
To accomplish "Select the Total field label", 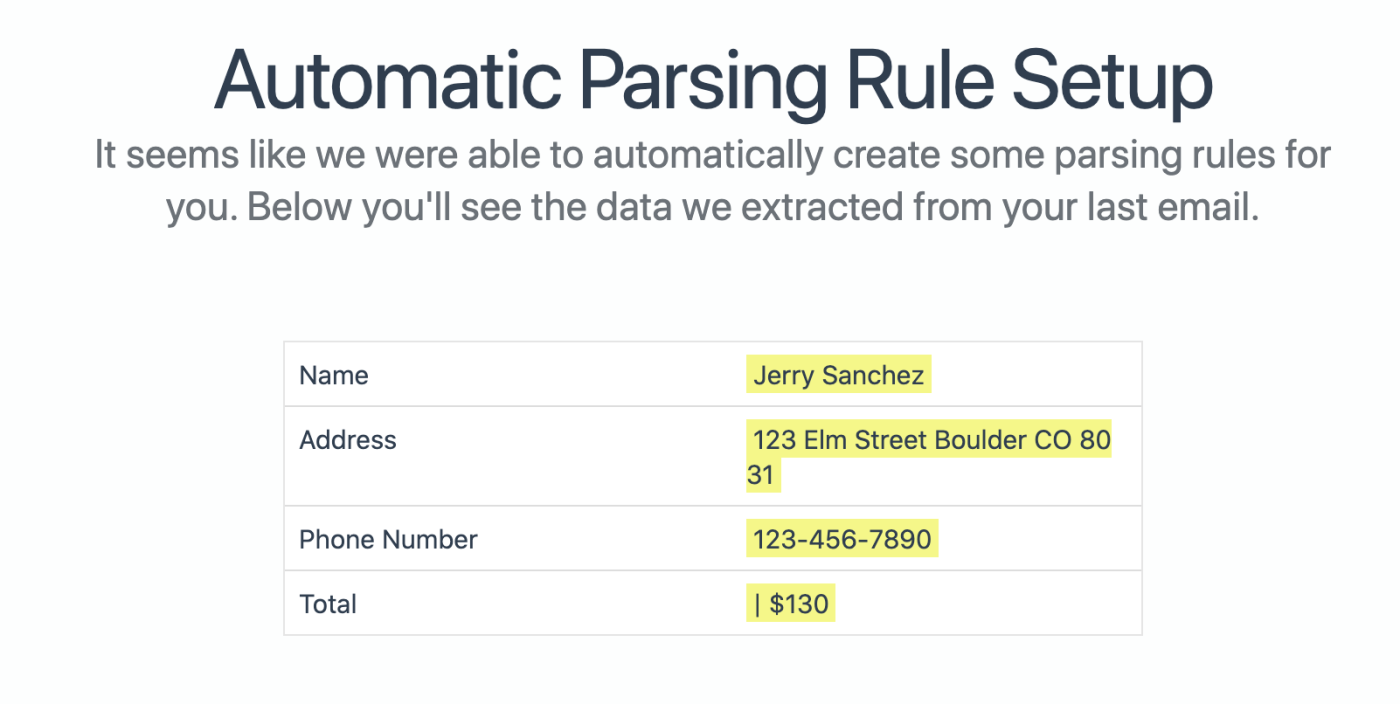I will point(328,604).
